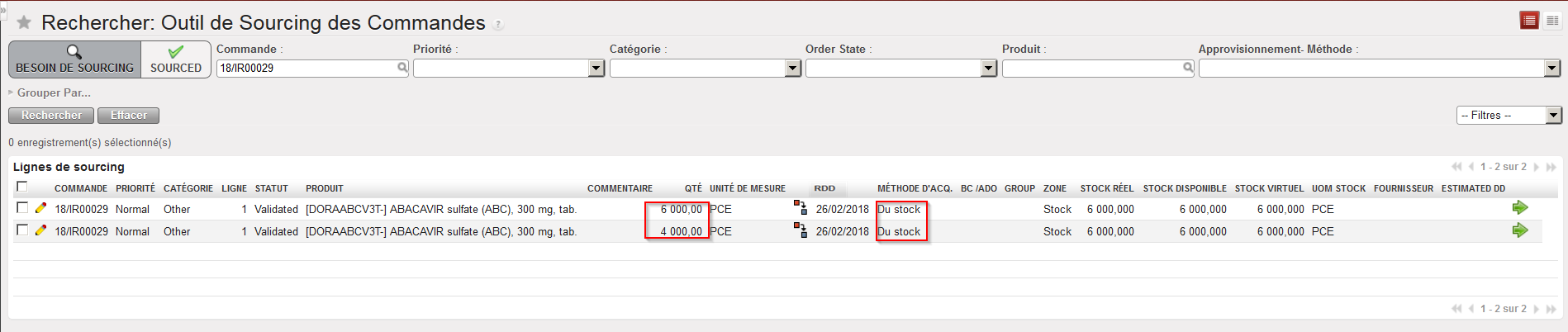The width and height of the screenshot is (1568, 332).
Task: Click product name in 6 000,00 row
Action: click(441, 209)
